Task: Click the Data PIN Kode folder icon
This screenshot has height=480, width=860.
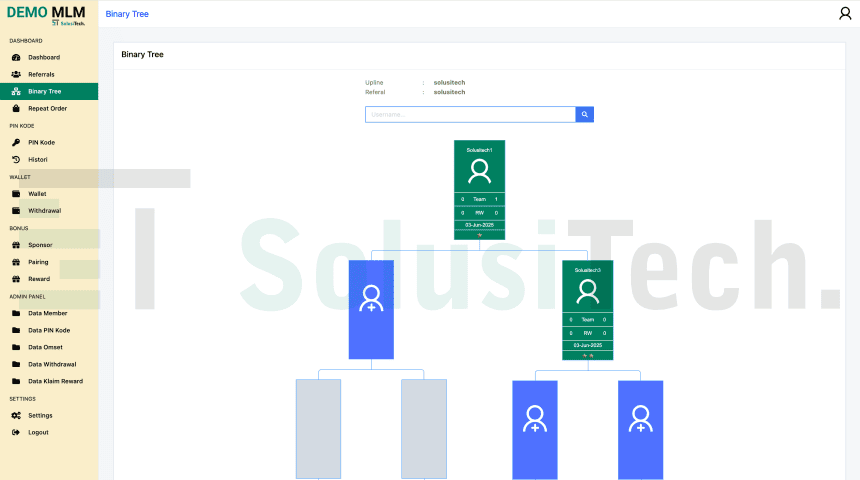Action: coord(16,330)
